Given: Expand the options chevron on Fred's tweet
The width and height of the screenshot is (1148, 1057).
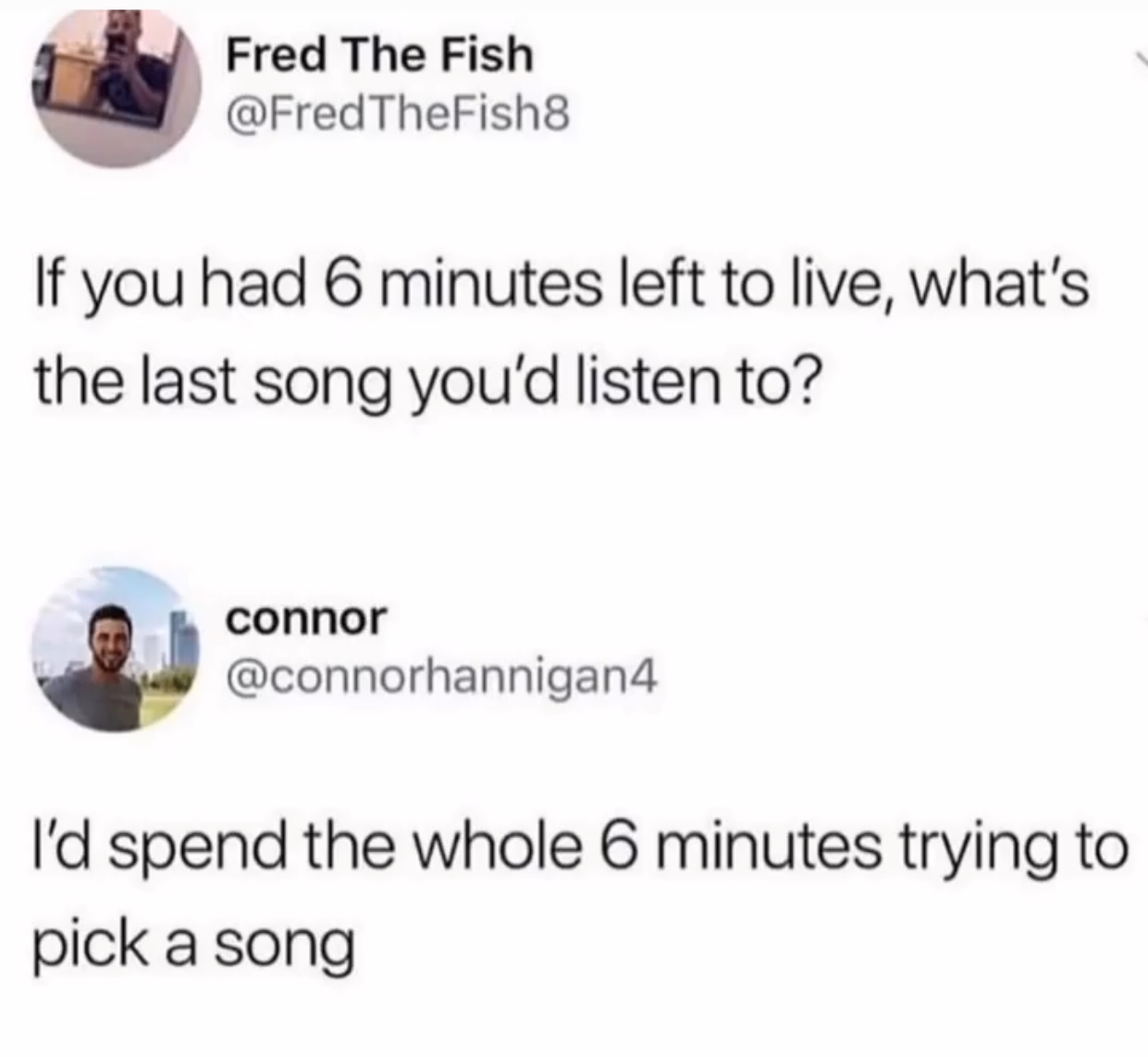Looking at the screenshot, I should (x=1139, y=59).
